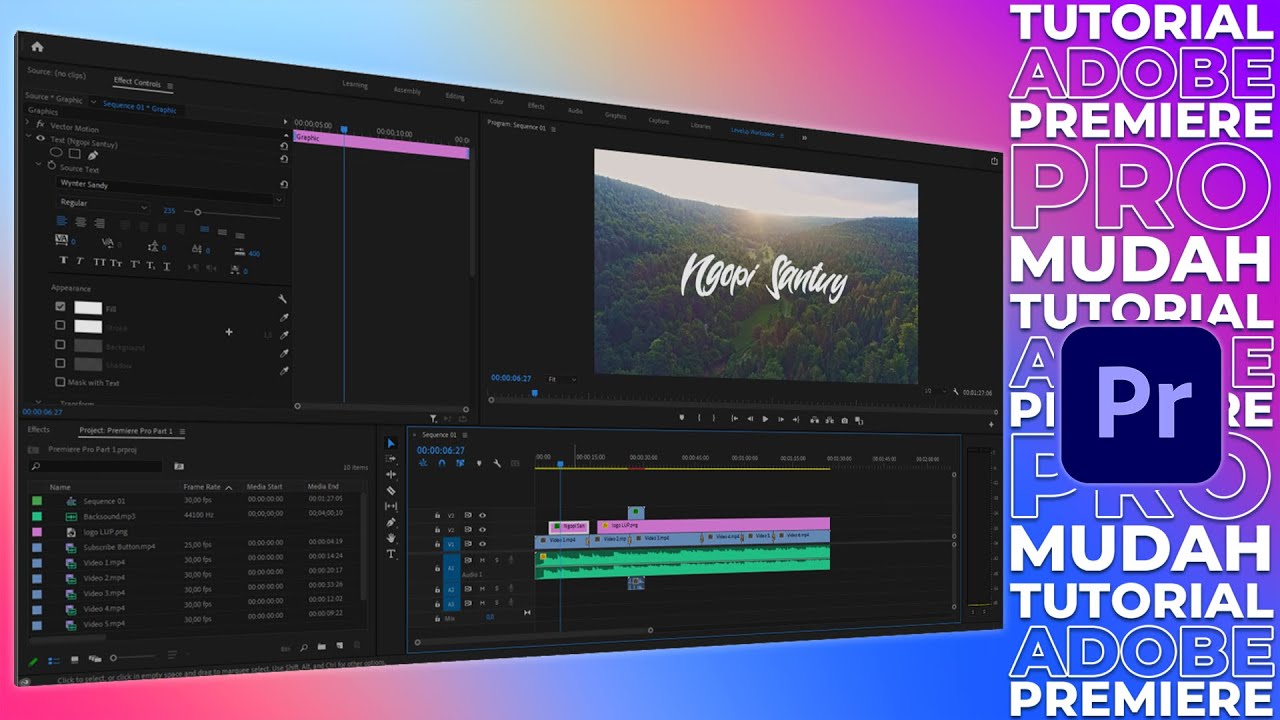Toggle the Fill checkbox

[x=60, y=306]
